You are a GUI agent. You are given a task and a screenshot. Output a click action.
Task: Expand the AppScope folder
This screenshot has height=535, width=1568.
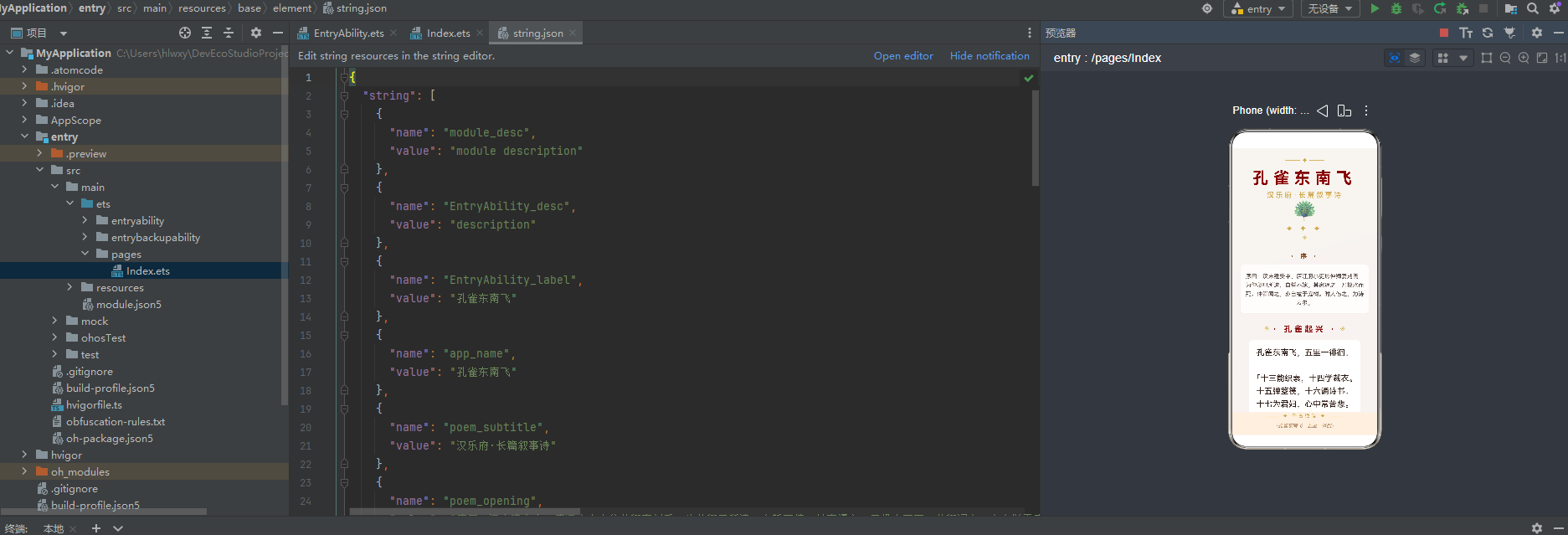tap(24, 120)
